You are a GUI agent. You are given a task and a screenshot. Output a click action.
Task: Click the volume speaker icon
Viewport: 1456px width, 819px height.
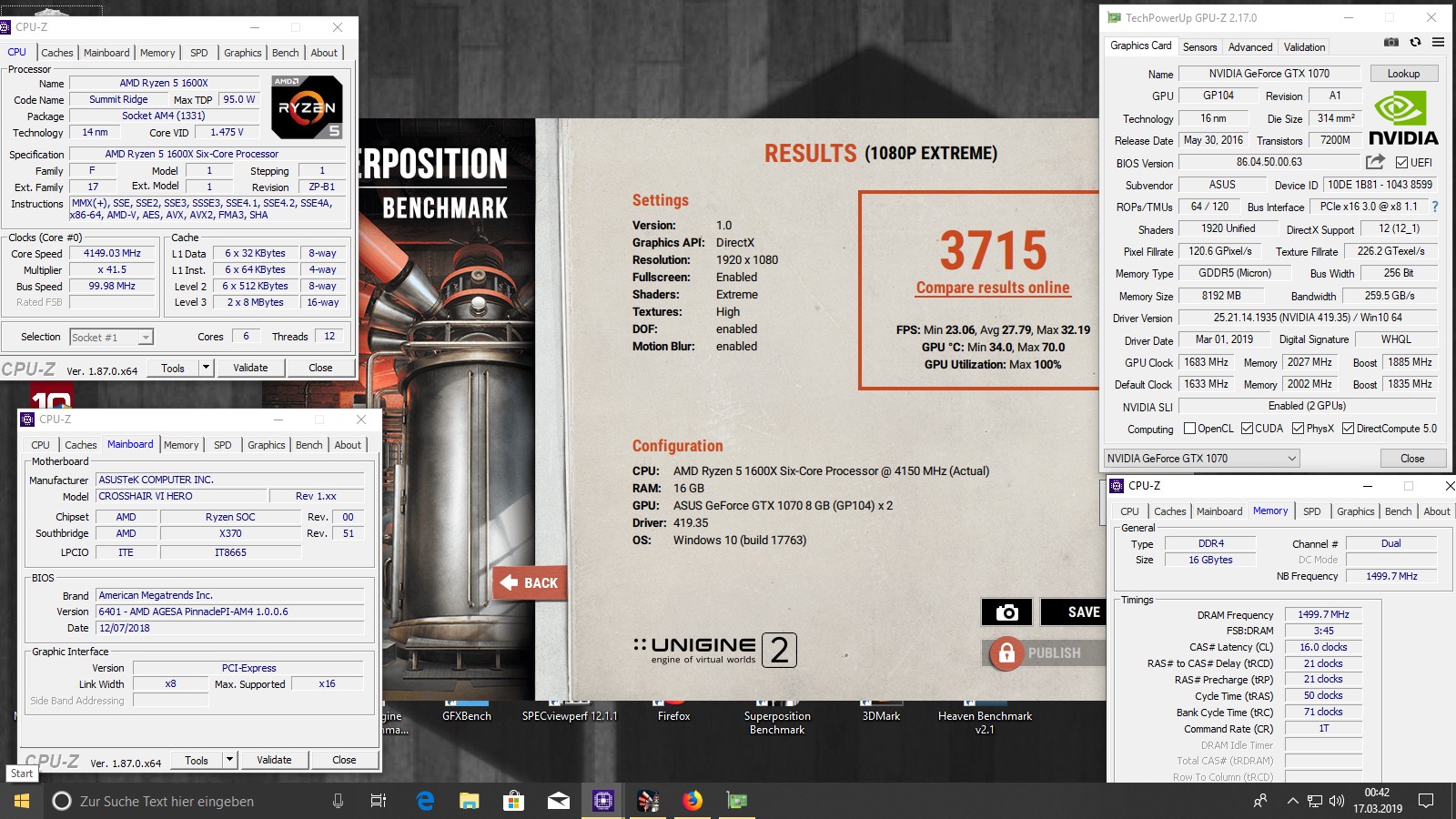(1336, 801)
